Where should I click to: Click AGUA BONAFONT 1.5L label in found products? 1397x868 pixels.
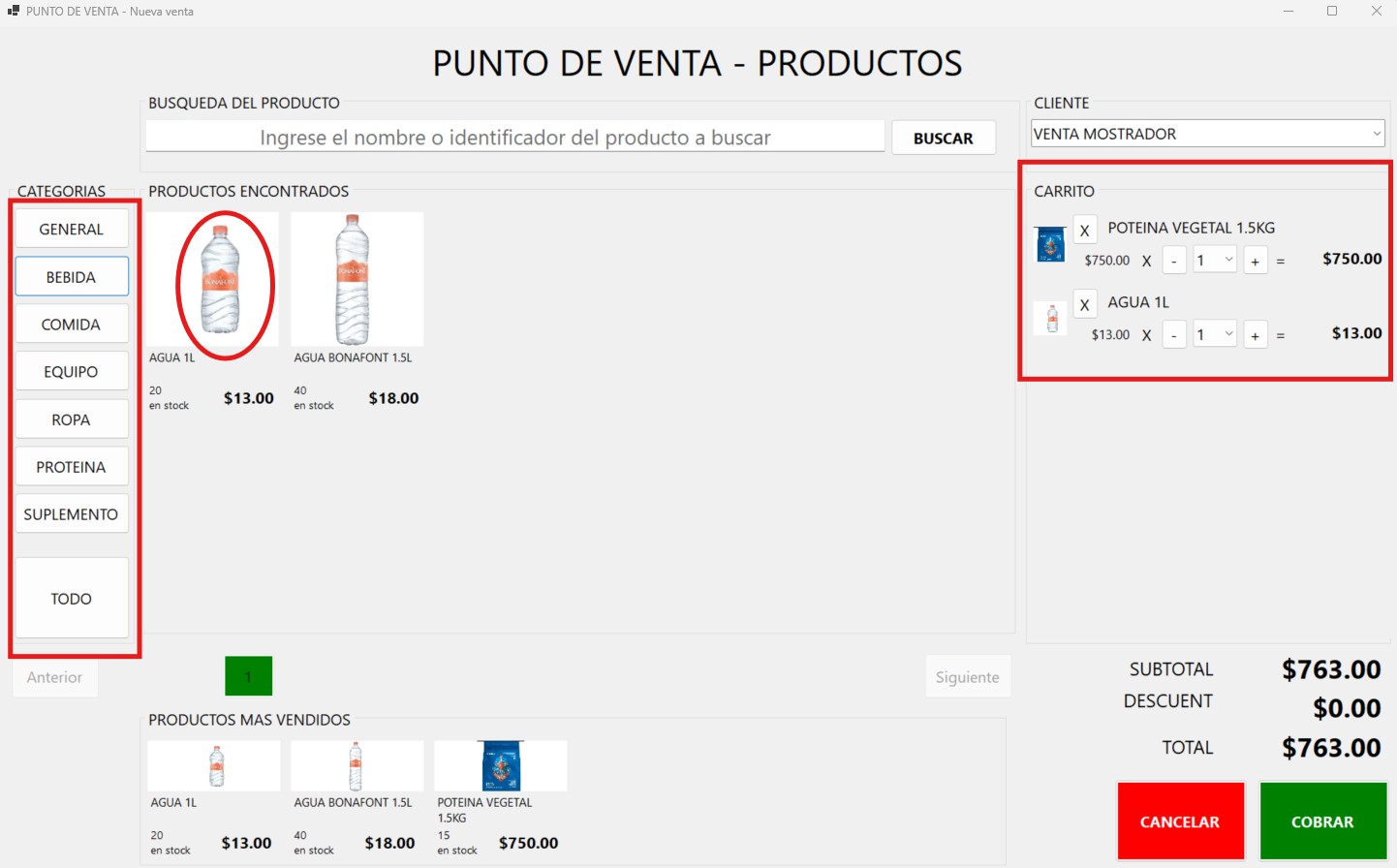pyautogui.click(x=354, y=357)
